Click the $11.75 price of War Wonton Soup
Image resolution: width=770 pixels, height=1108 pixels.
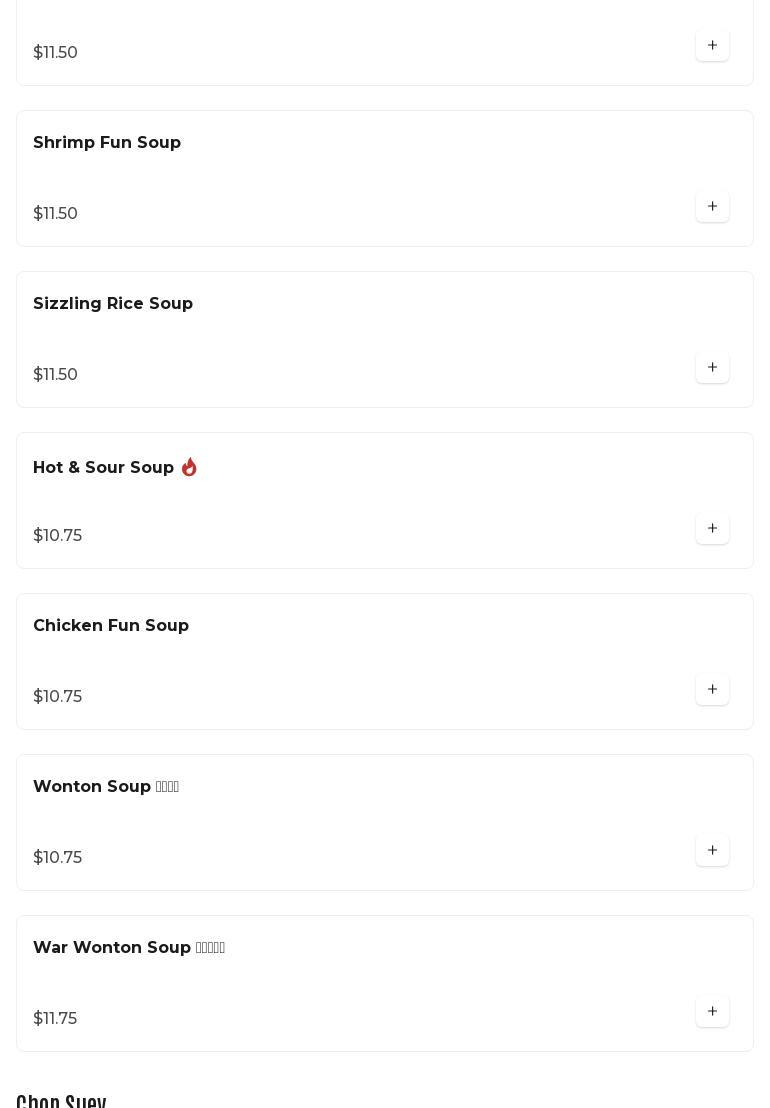coord(55,1018)
